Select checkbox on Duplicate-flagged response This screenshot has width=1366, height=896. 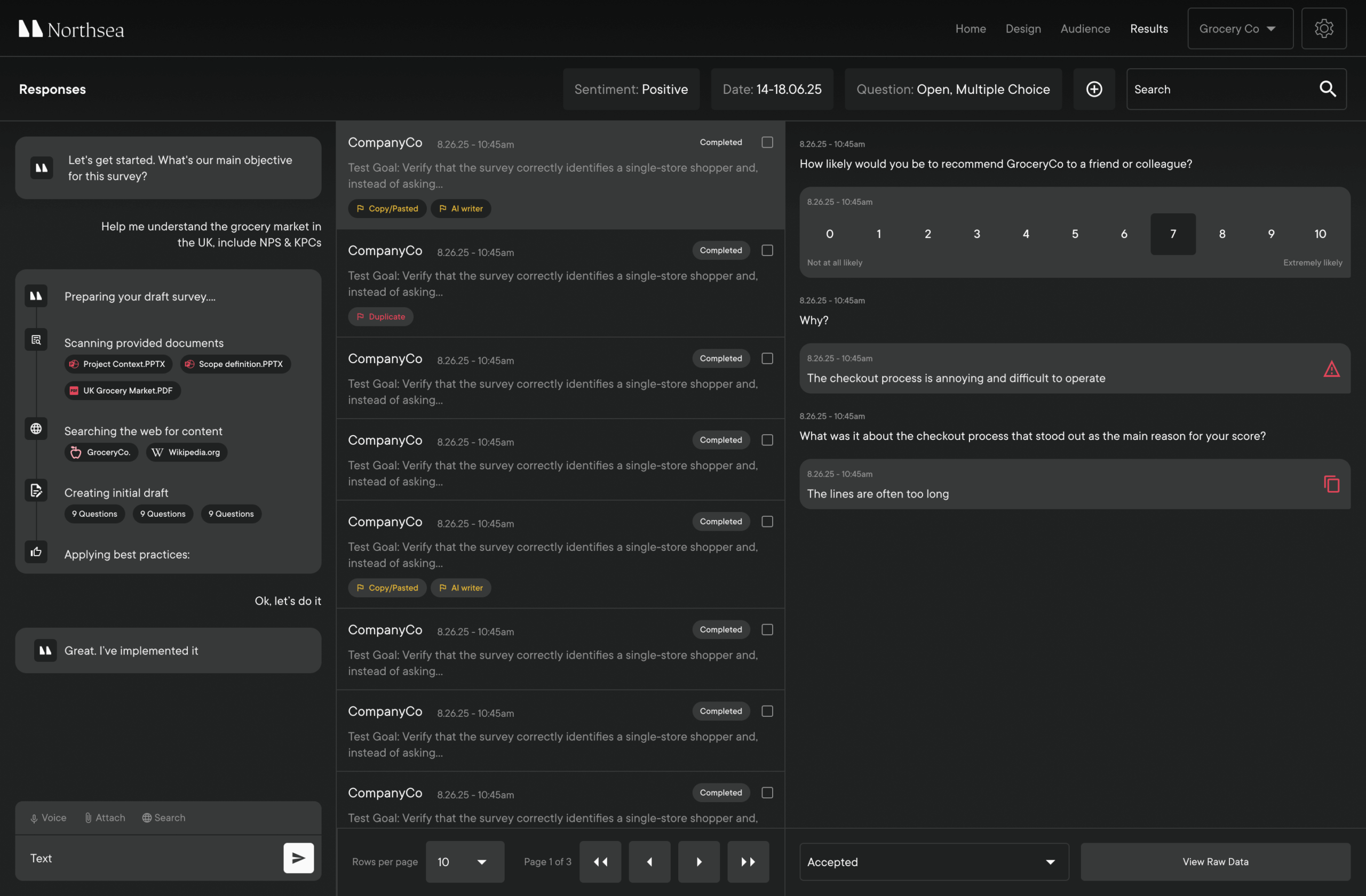pyautogui.click(x=767, y=250)
